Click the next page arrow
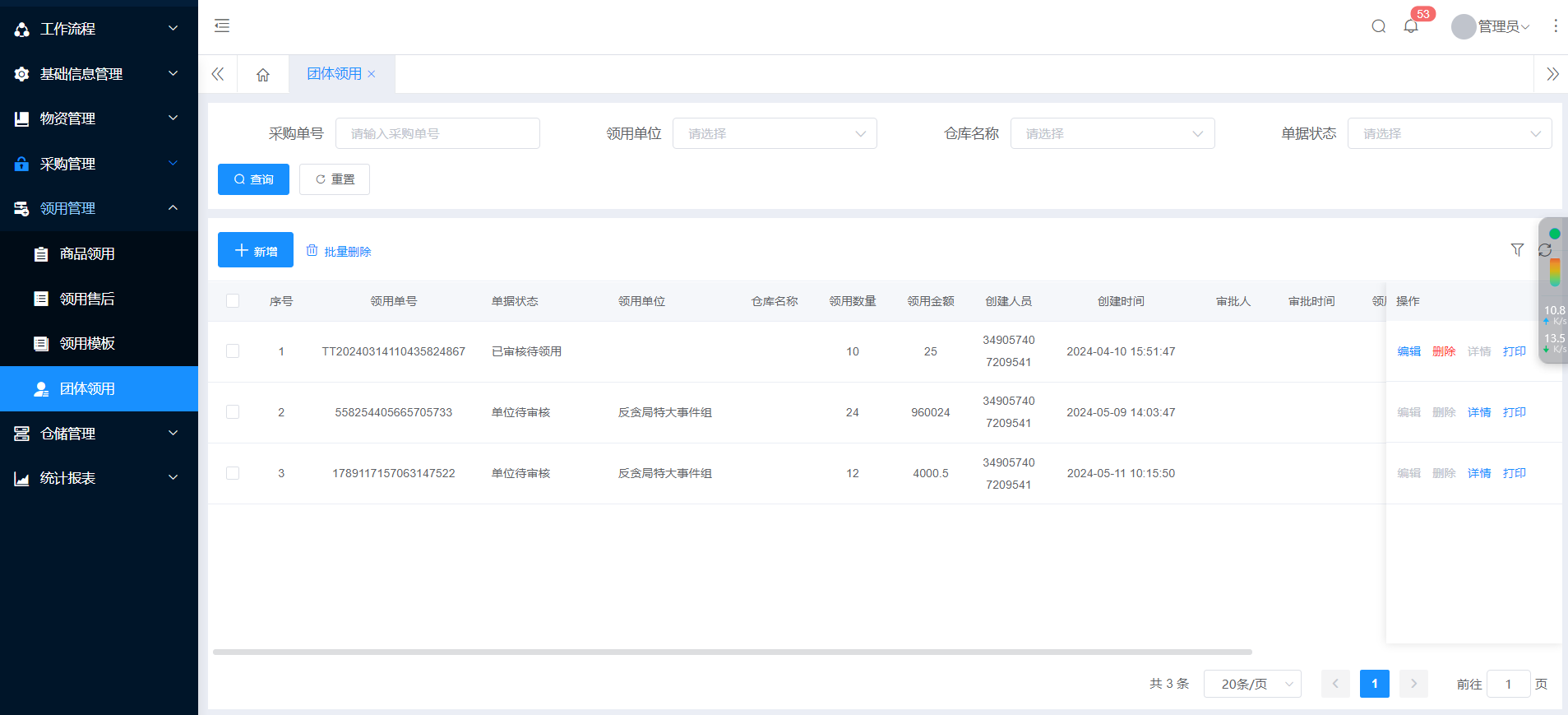 tap(1413, 684)
